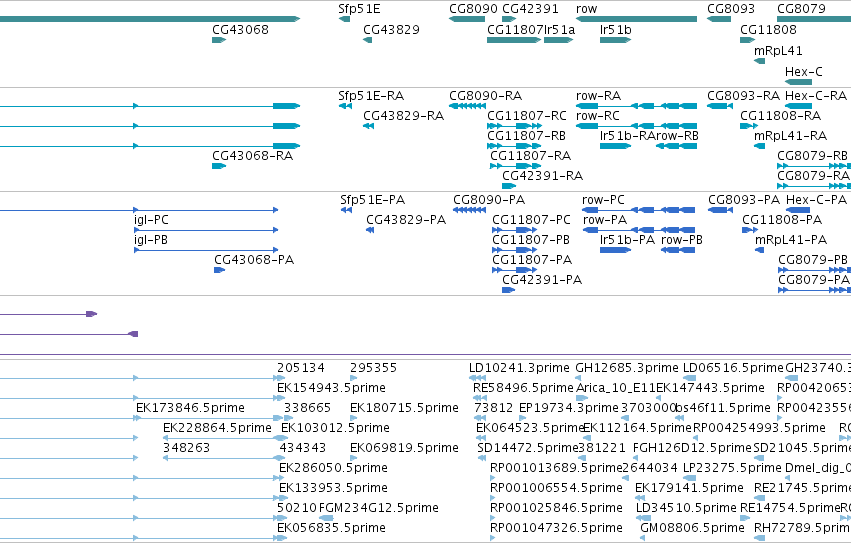Select the LP23275.5prime EST label
This screenshot has width=851, height=543.
coord(732,468)
